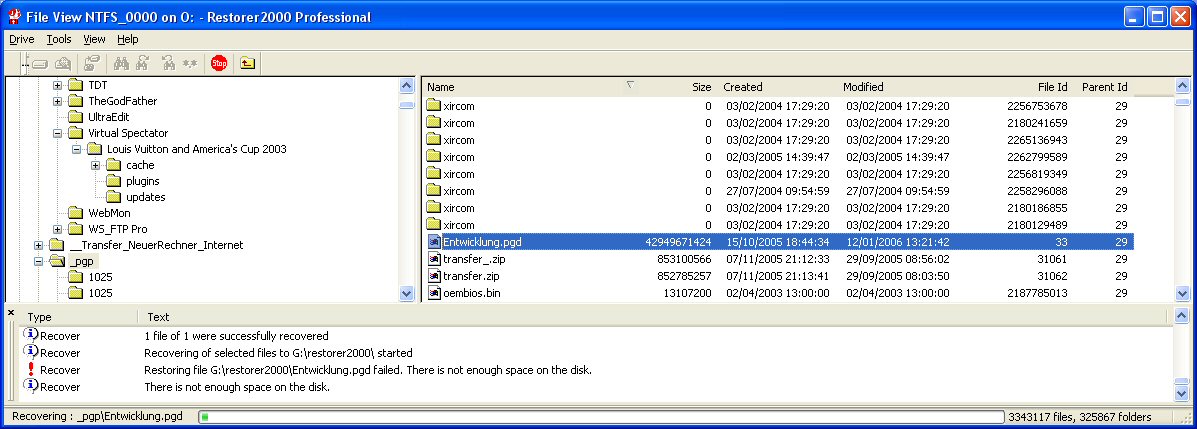The image size is (1197, 429).
Task: Open the View menu
Action: point(95,39)
